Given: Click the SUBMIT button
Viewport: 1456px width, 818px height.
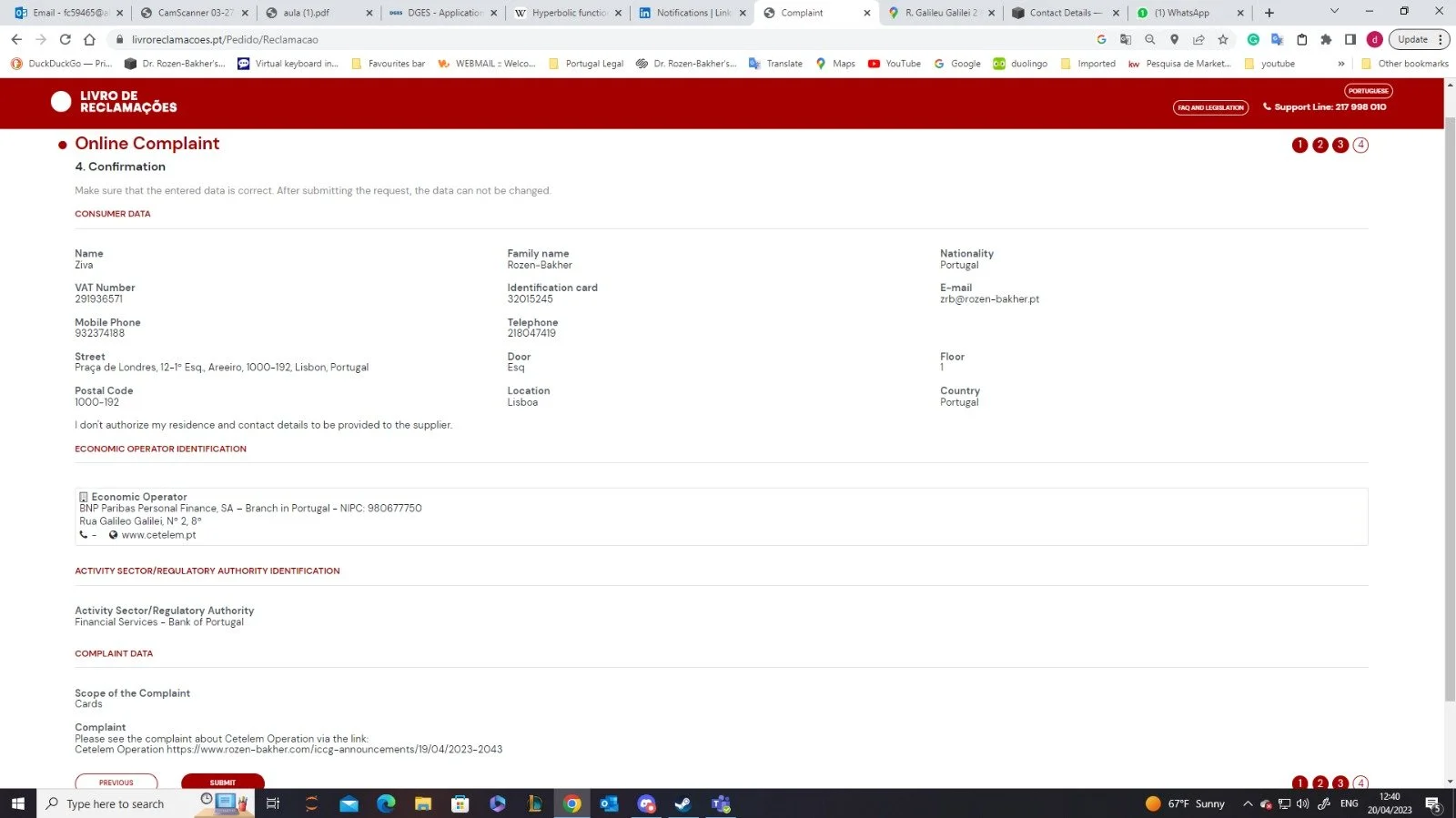Looking at the screenshot, I should [223, 782].
